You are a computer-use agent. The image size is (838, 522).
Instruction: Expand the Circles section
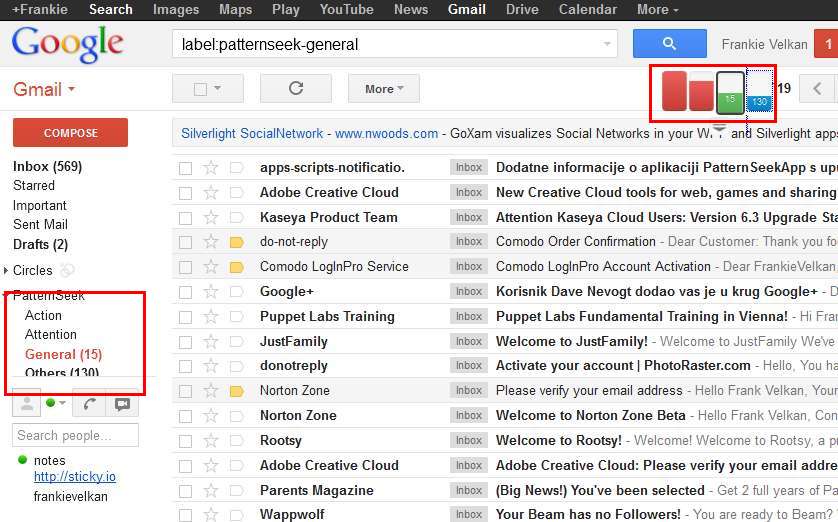(6, 270)
